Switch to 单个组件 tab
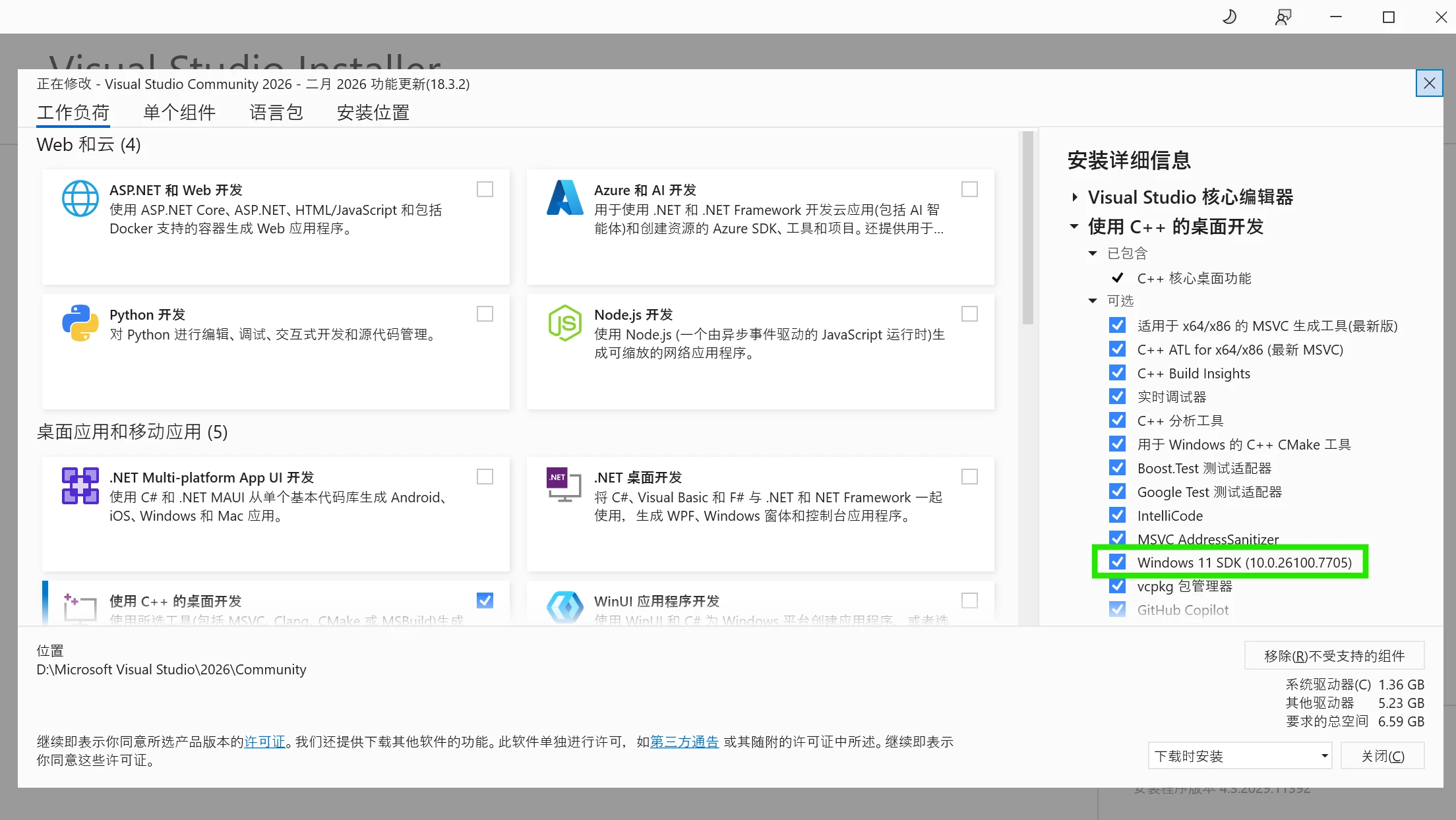This screenshot has width=1456, height=820. [179, 112]
